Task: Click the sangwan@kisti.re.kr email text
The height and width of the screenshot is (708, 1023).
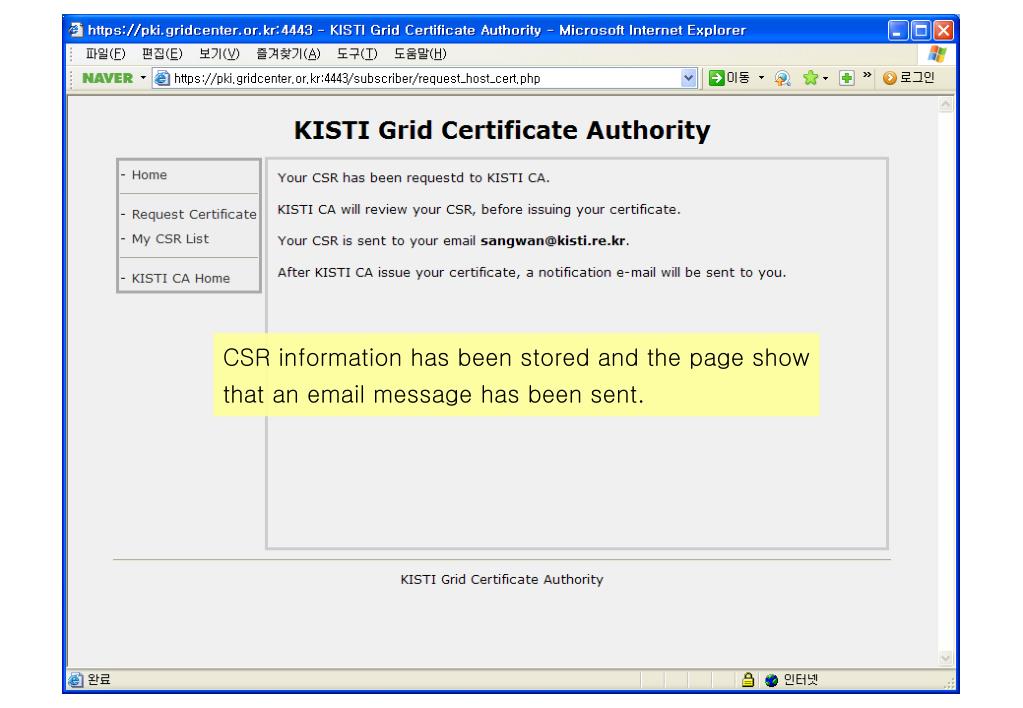Action: pos(553,241)
